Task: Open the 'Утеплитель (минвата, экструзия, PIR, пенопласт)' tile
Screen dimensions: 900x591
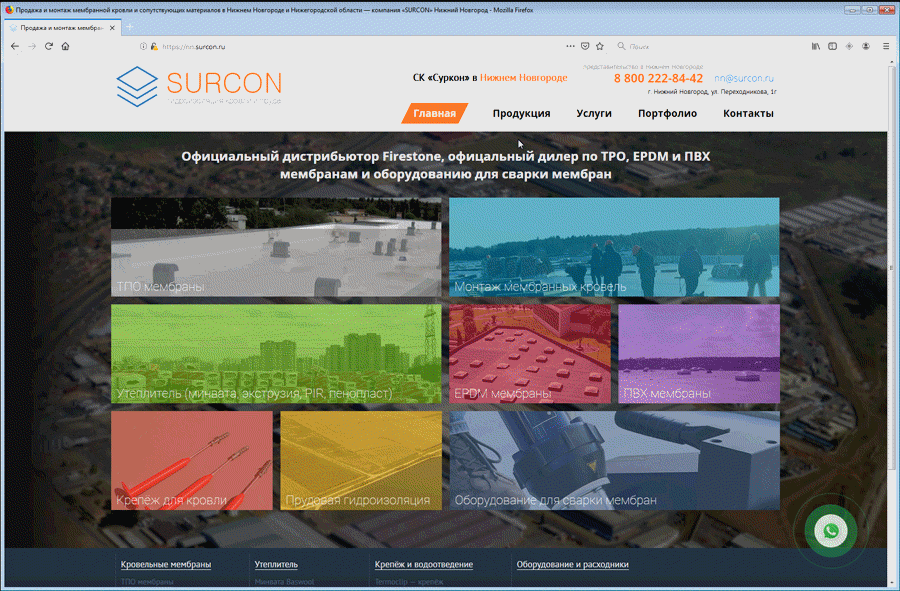Action: 276,353
